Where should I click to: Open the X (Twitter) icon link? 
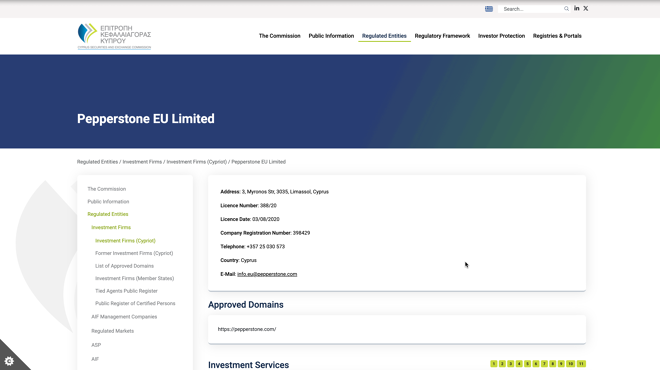[585, 8]
